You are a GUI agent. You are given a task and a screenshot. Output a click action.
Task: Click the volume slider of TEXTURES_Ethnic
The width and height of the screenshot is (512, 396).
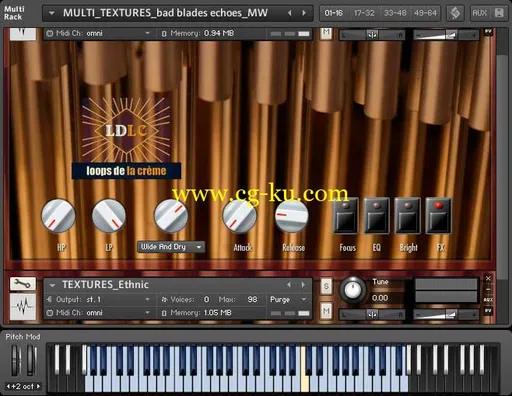(x=446, y=314)
